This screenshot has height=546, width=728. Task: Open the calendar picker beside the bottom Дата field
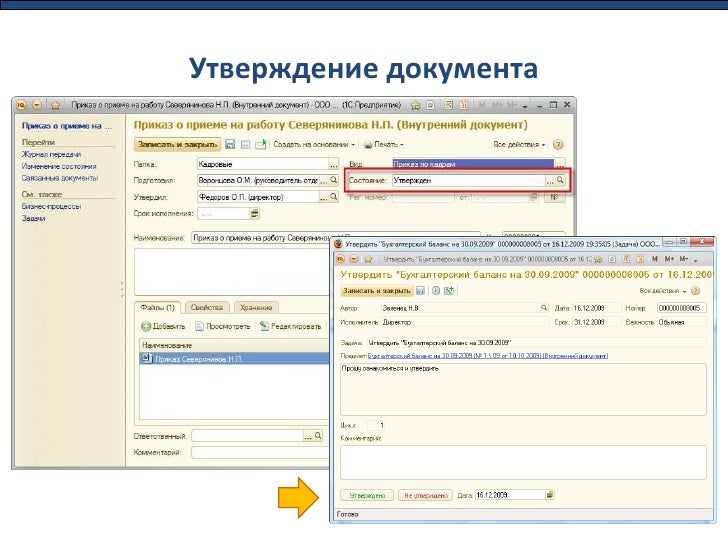550,495
